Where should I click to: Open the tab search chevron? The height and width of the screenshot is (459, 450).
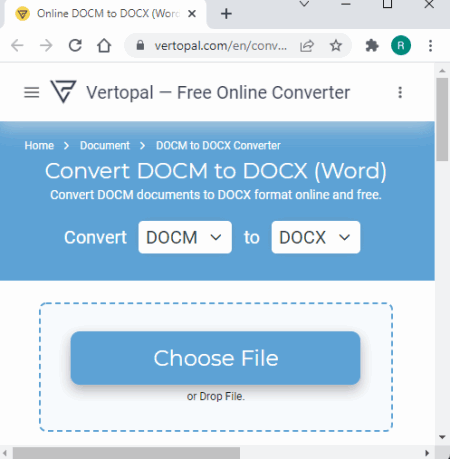coord(304,4)
